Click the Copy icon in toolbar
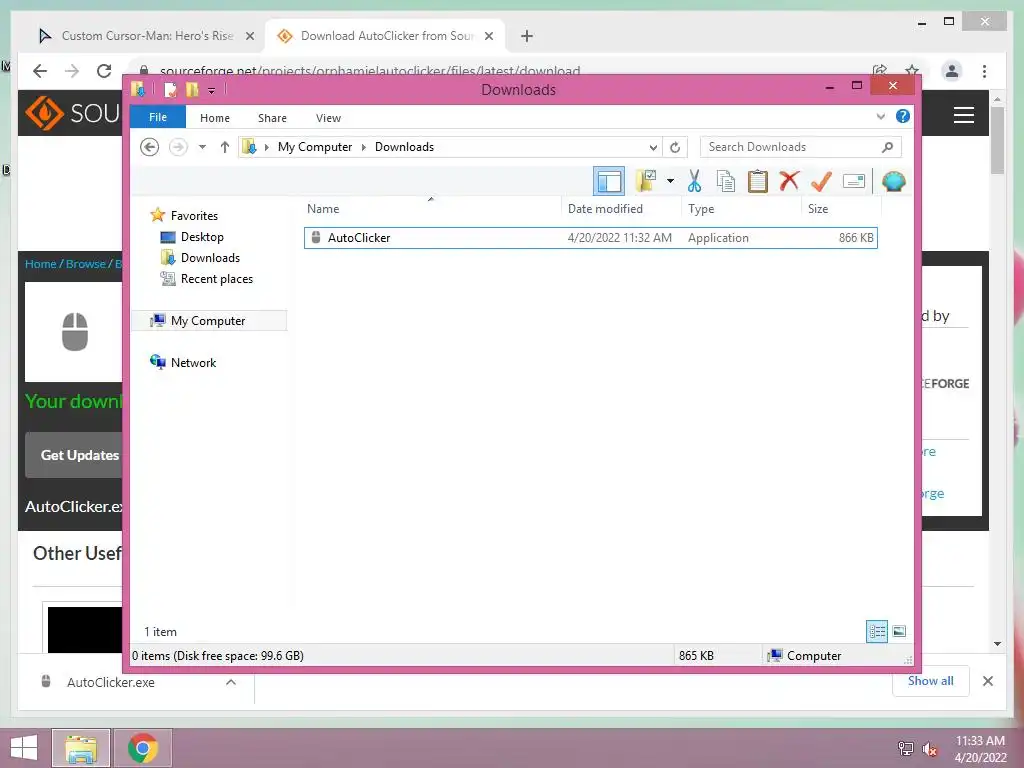Image resolution: width=1024 pixels, height=768 pixels. (x=726, y=181)
